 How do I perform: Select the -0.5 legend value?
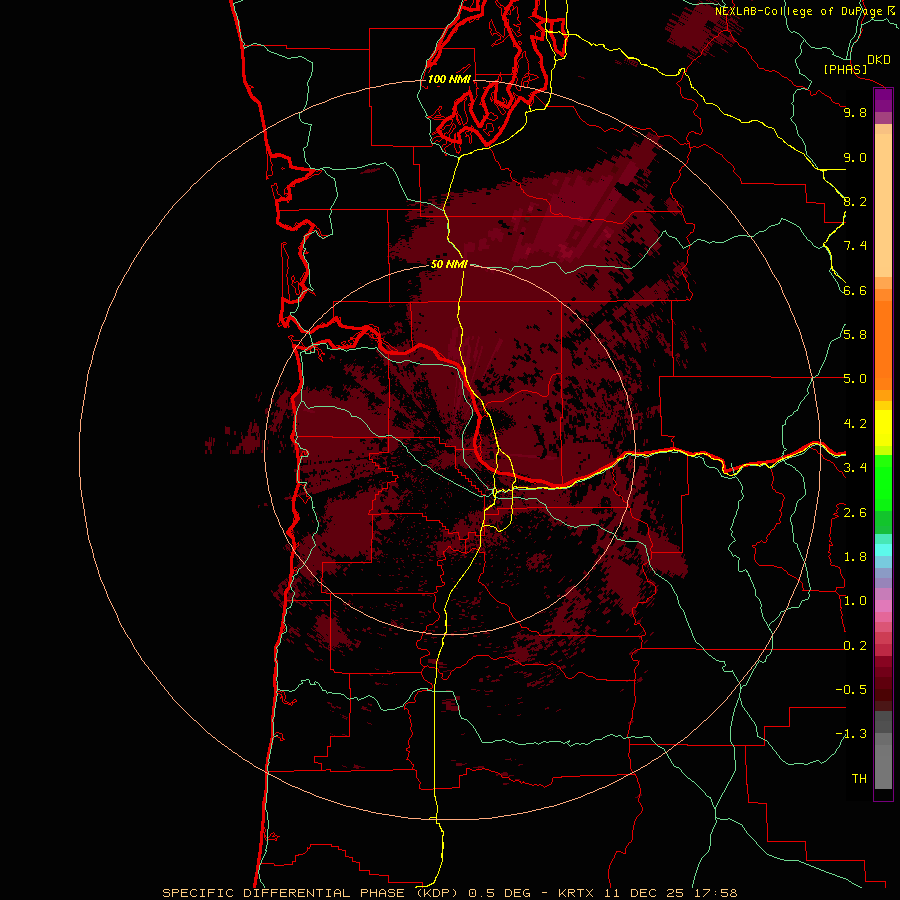pos(851,689)
